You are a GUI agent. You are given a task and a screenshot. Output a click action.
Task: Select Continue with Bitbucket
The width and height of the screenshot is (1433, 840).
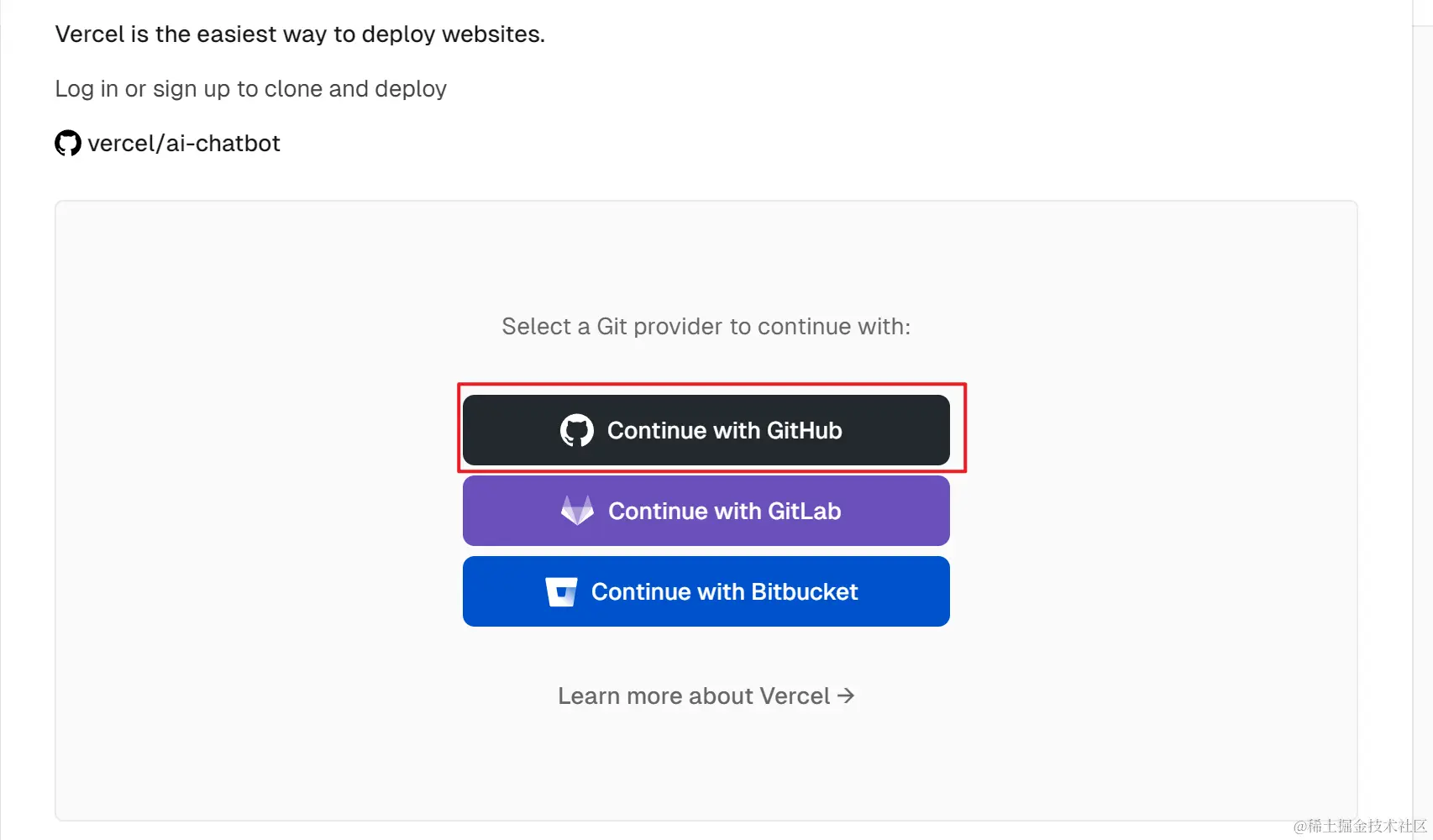coord(706,591)
